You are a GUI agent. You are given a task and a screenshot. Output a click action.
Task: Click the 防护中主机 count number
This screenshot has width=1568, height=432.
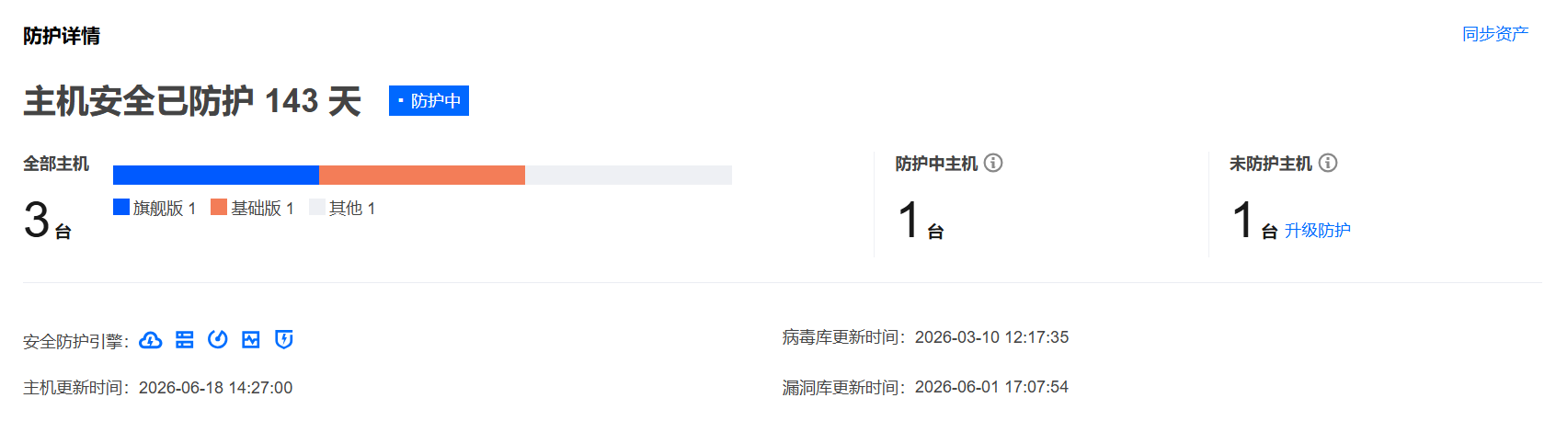click(909, 221)
